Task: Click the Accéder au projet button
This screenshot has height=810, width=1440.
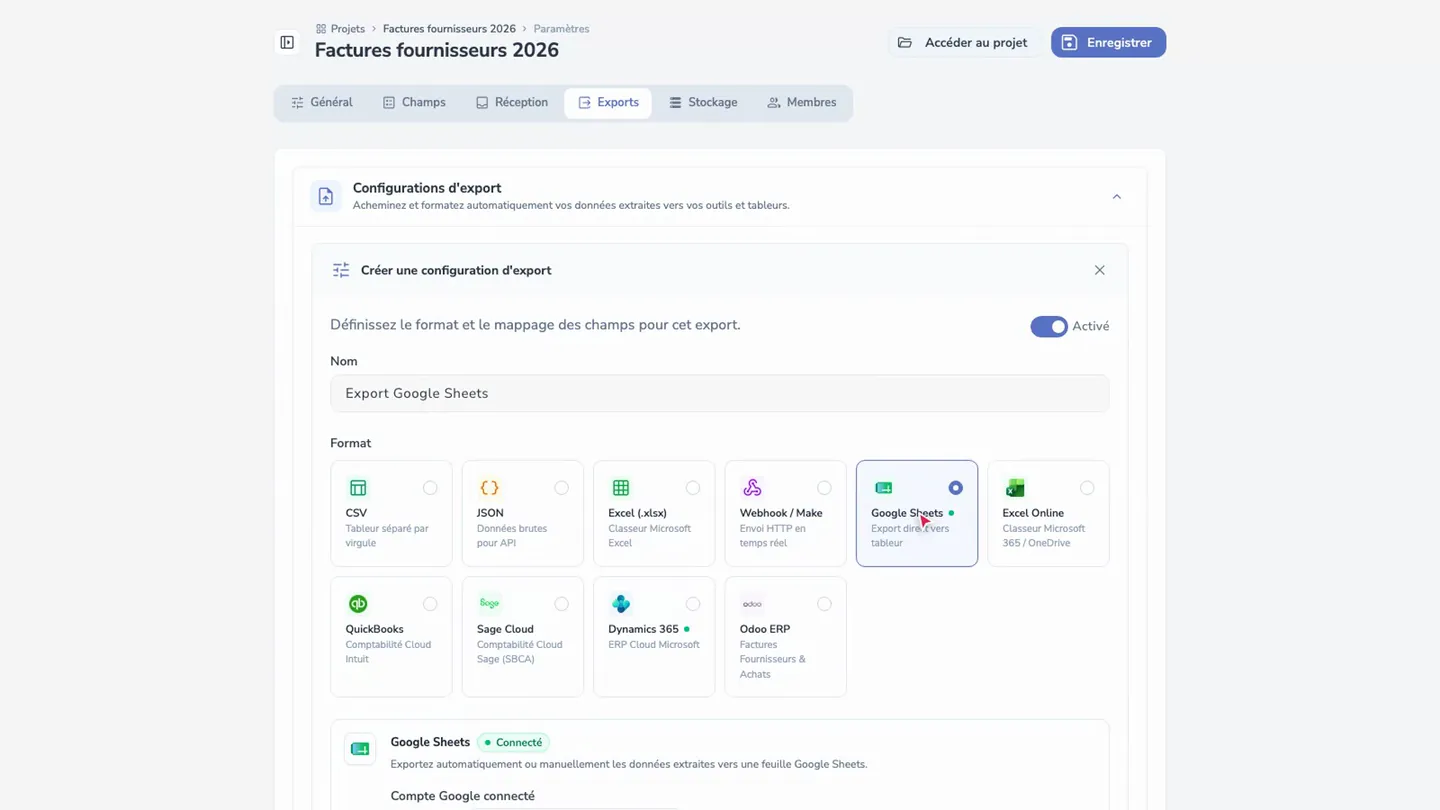Action: [965, 43]
